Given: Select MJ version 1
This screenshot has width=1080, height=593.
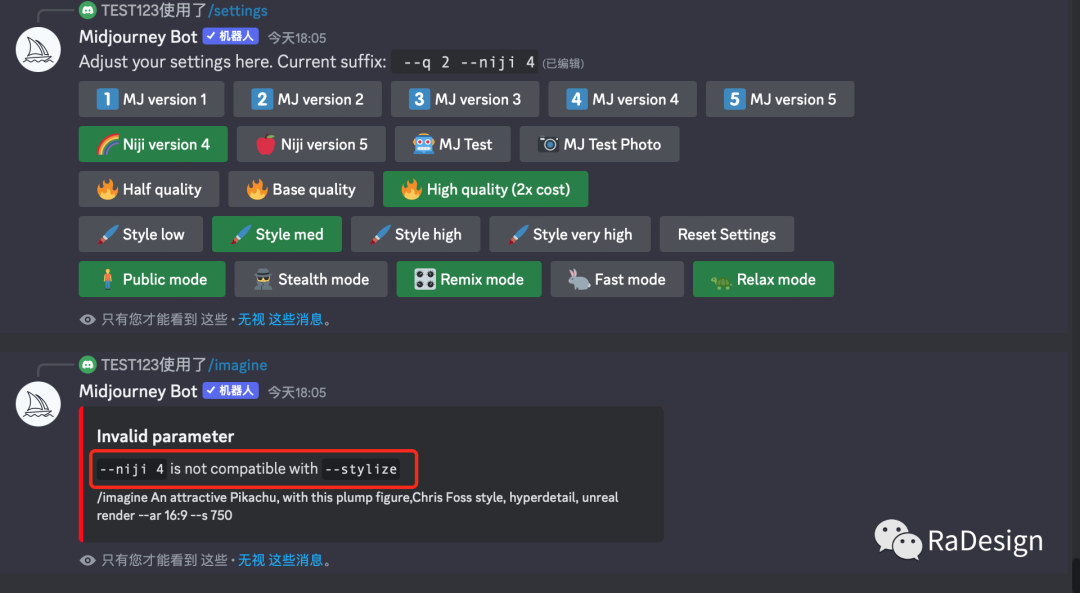Looking at the screenshot, I should click(x=152, y=99).
